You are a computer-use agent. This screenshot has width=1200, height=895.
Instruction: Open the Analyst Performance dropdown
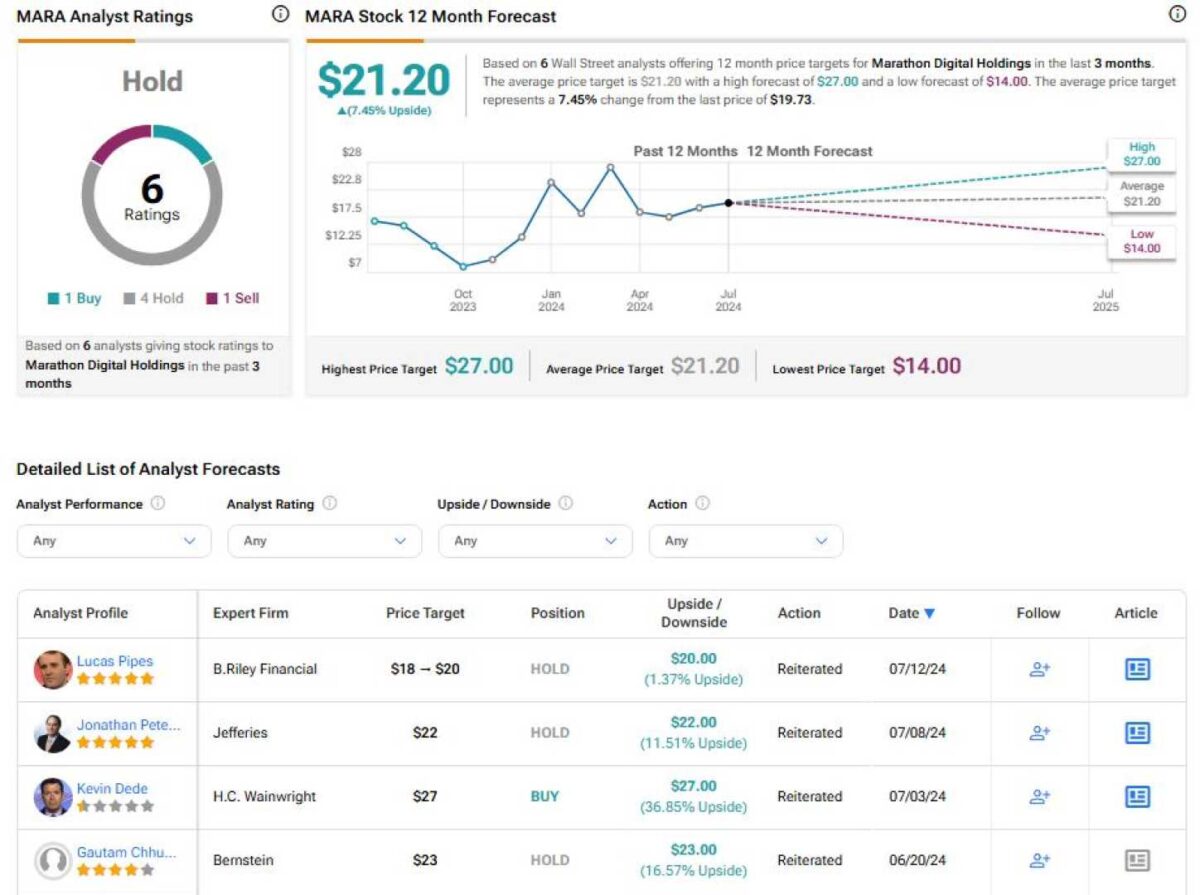pos(114,540)
